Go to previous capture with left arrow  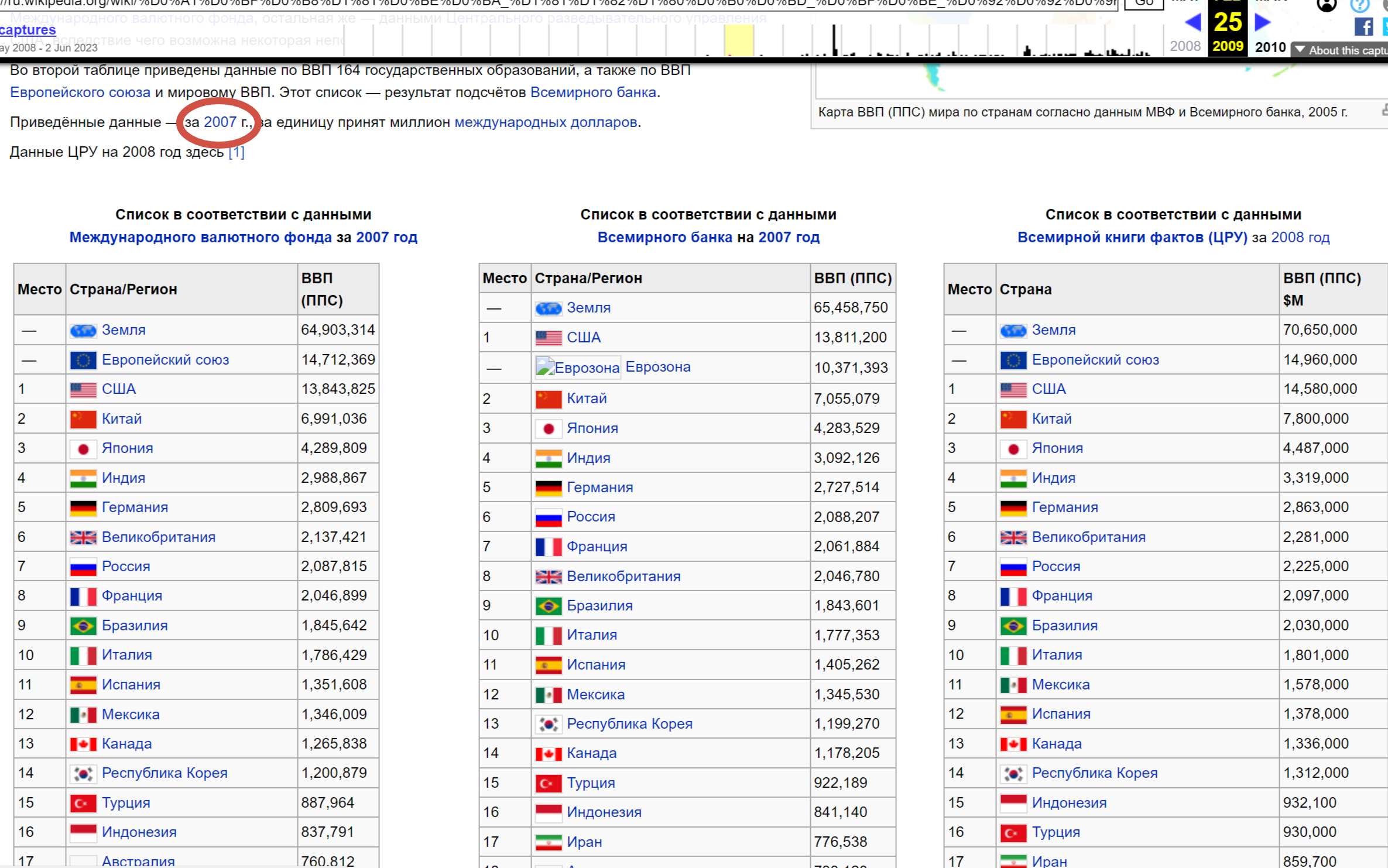pos(1192,22)
